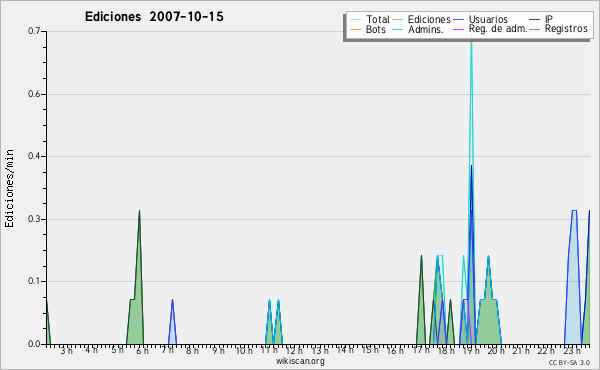Click the Bots orange legend line
The width and height of the screenshot is (600, 370).
pos(355,29)
